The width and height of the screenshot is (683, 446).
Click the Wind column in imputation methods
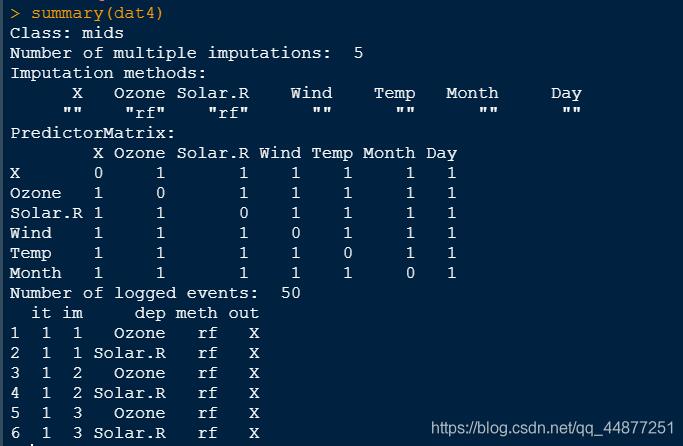pos(311,93)
